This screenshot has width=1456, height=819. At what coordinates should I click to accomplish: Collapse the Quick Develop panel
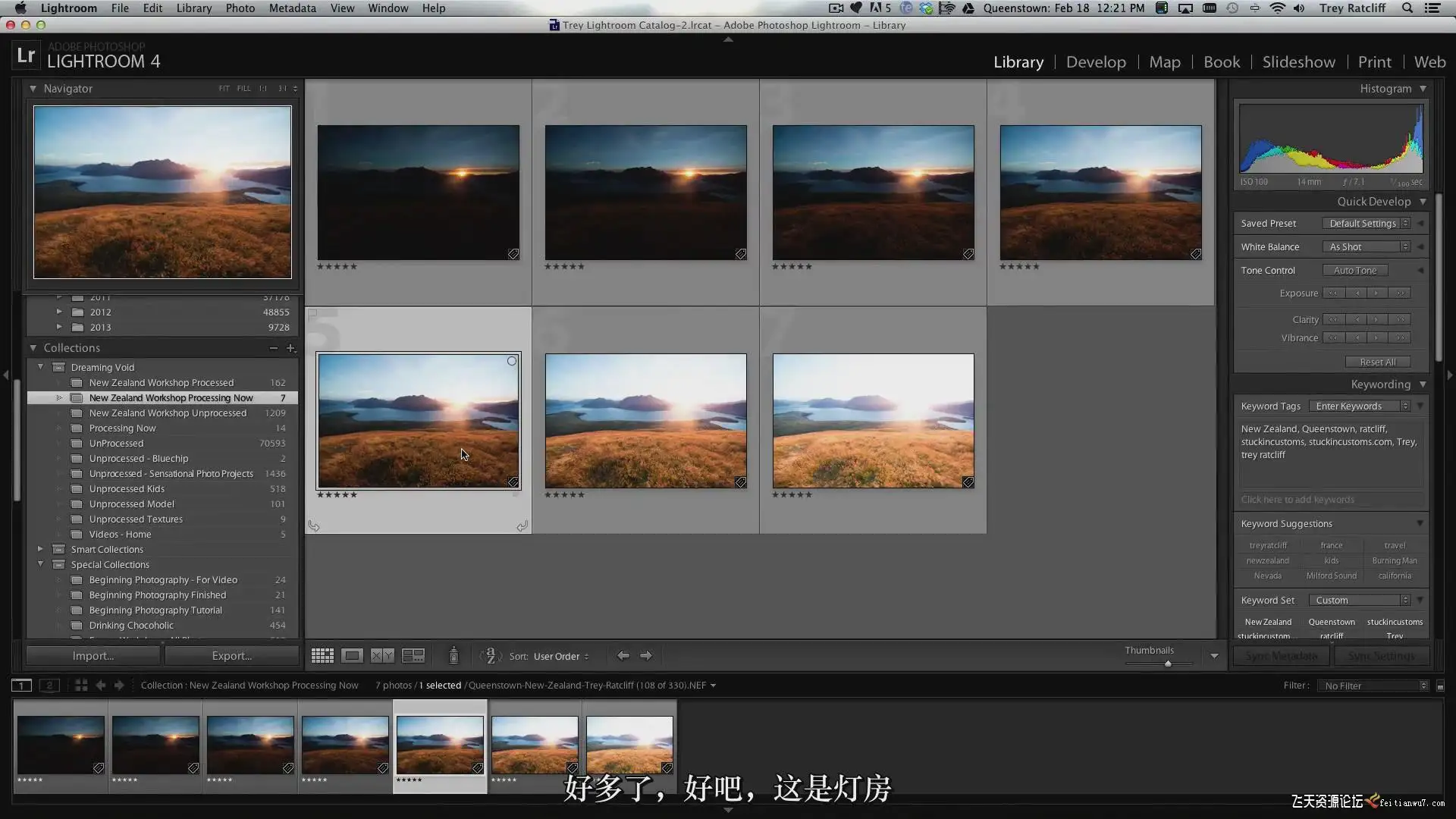pyautogui.click(x=1423, y=202)
